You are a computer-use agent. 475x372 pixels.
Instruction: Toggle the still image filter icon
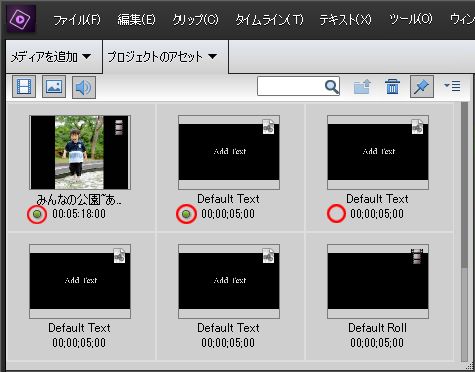tap(54, 87)
